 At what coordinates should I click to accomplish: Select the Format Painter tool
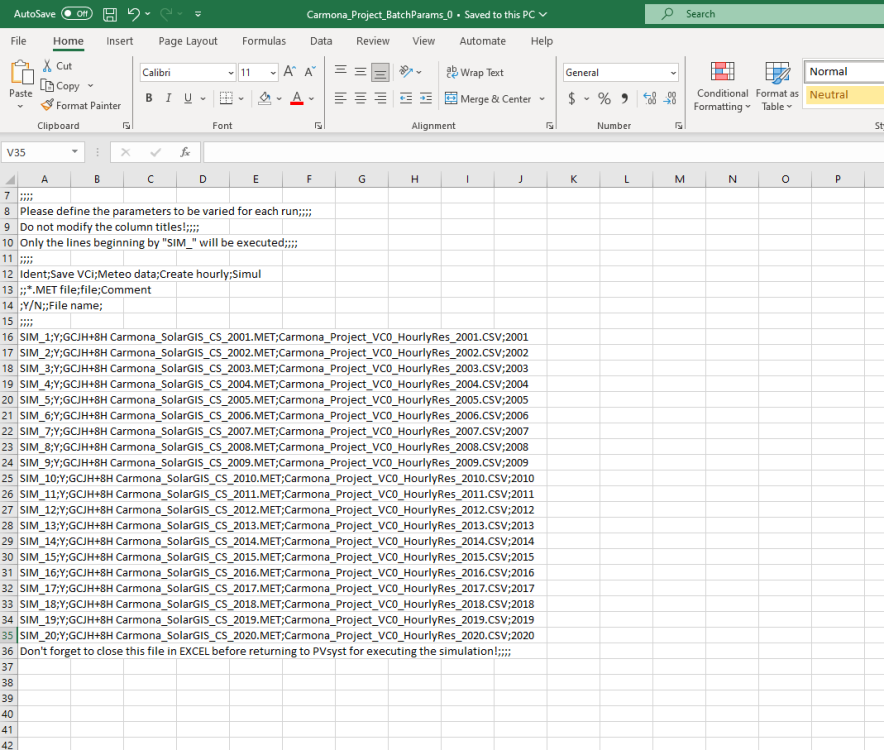click(x=81, y=105)
